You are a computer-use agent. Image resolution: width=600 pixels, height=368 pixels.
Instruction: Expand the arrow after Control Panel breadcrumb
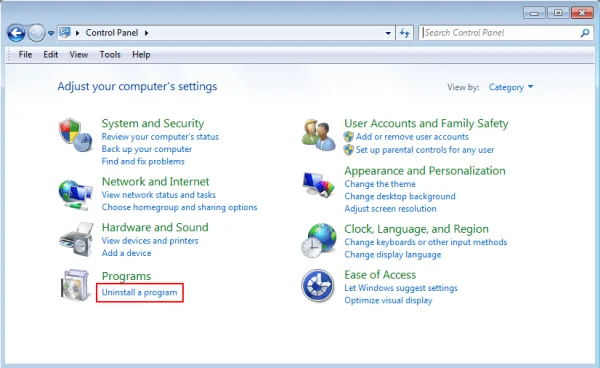[147, 33]
